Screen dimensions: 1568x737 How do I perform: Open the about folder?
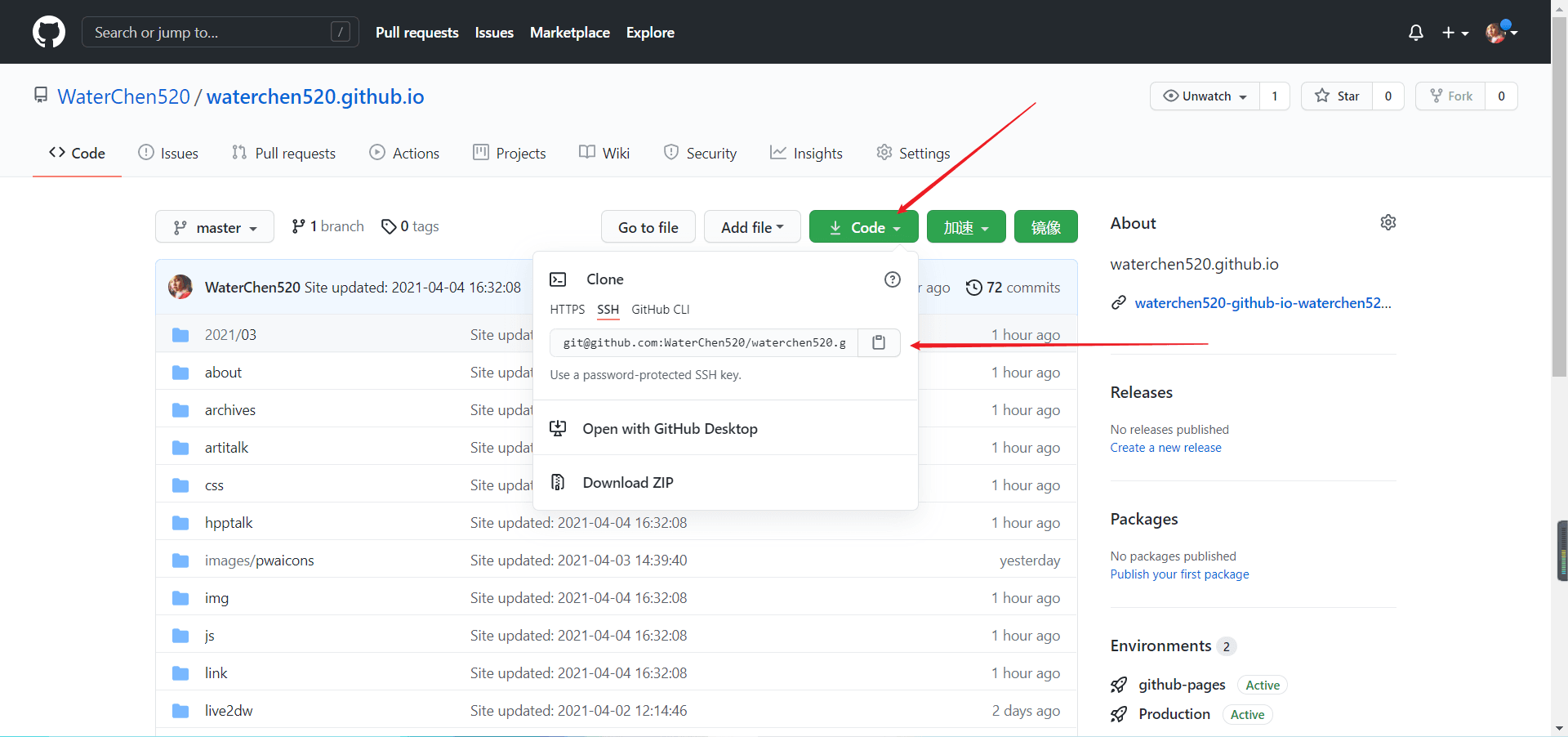(223, 373)
